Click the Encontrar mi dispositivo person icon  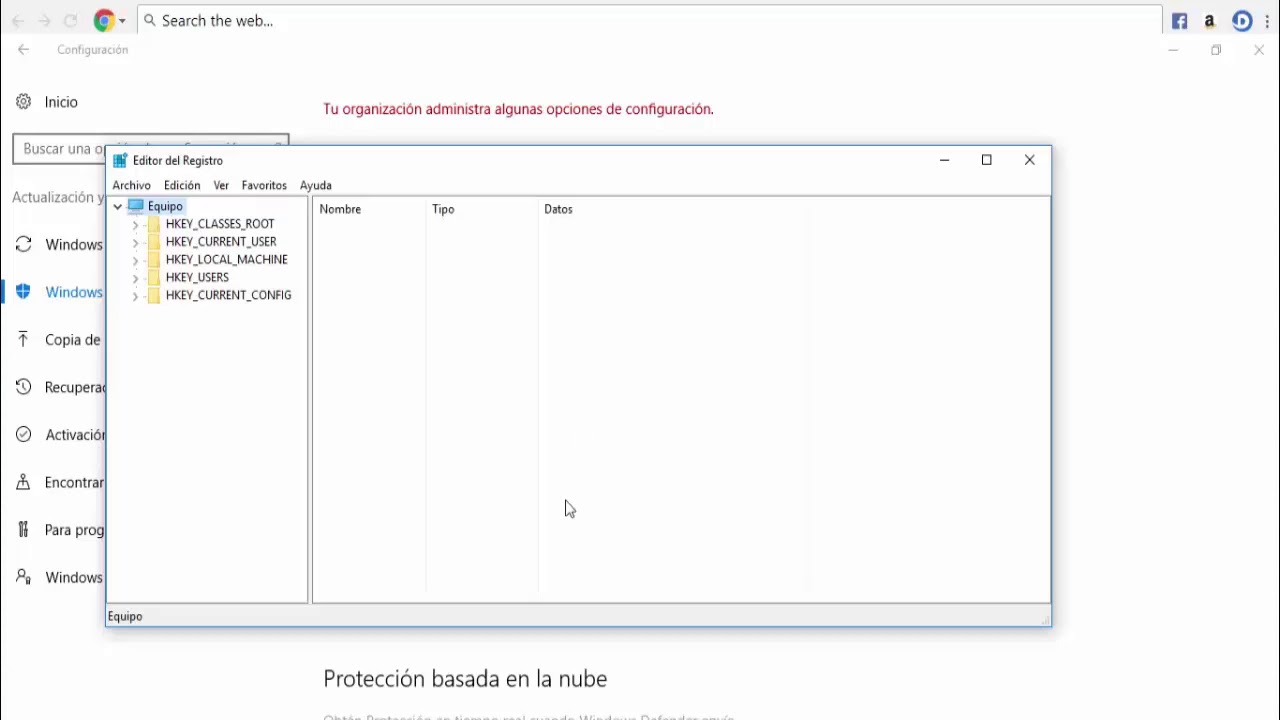coord(24,482)
